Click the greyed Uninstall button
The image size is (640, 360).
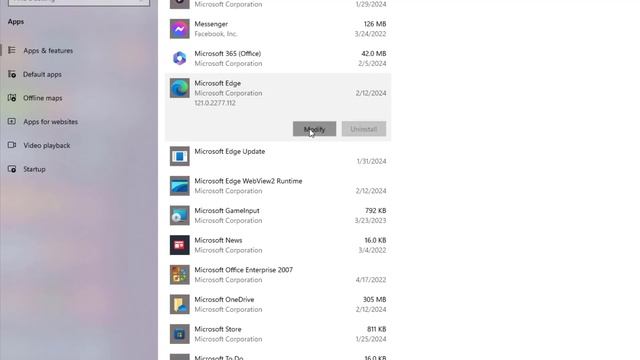pyautogui.click(x=364, y=129)
